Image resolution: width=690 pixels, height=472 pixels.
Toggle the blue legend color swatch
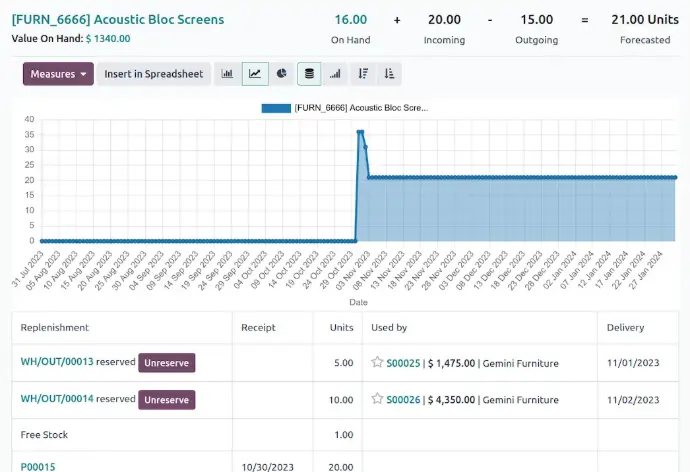[276, 108]
